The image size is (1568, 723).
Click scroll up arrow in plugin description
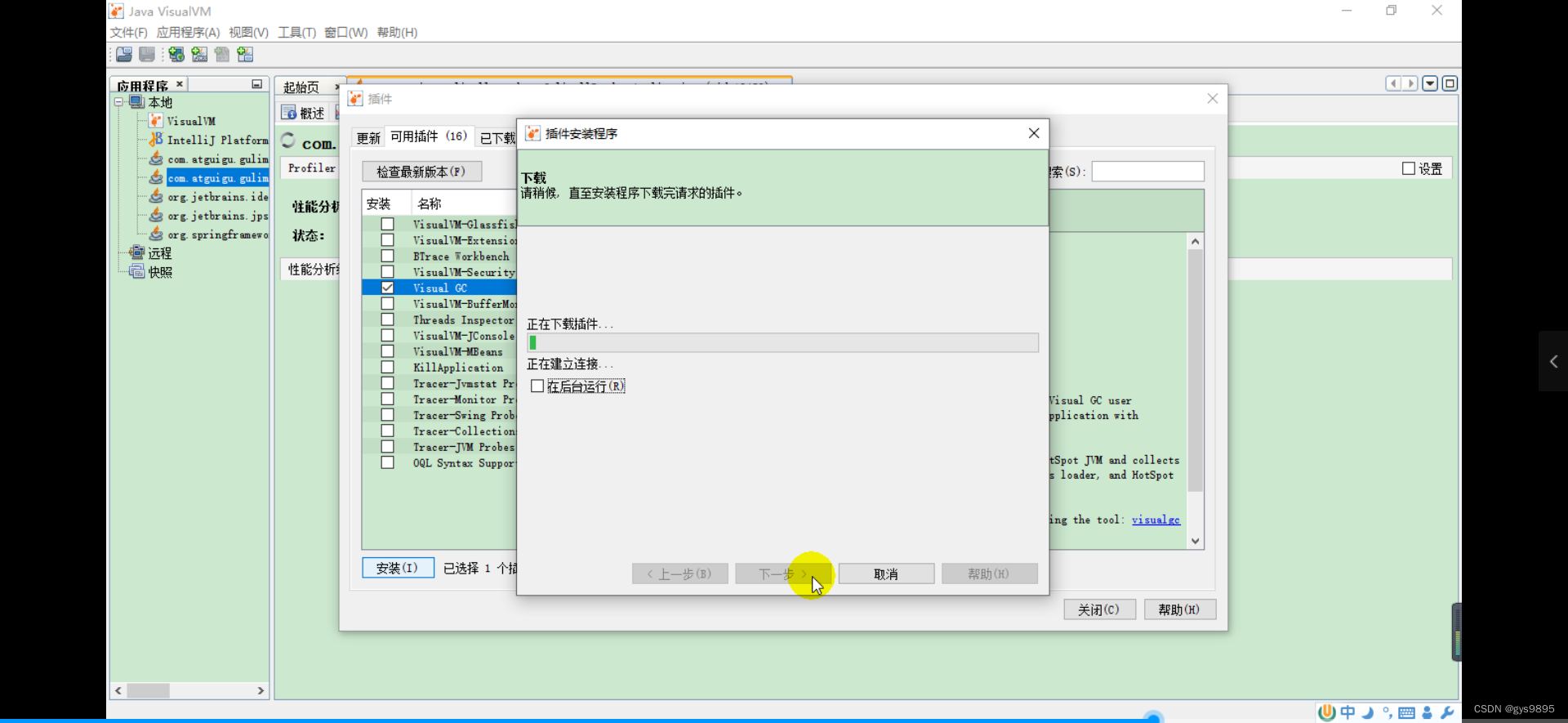point(1196,241)
